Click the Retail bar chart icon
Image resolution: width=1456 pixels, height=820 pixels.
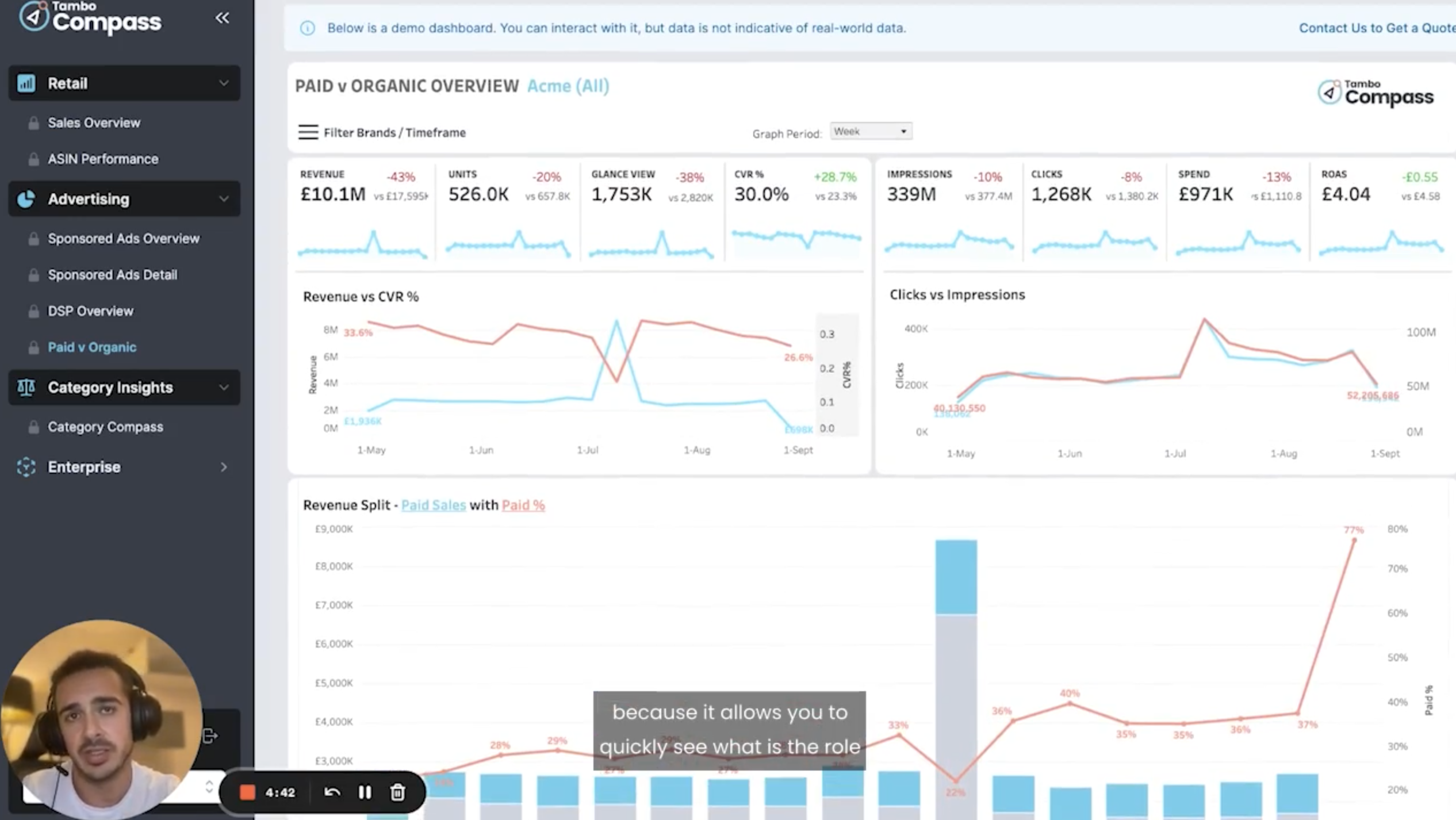tap(26, 83)
